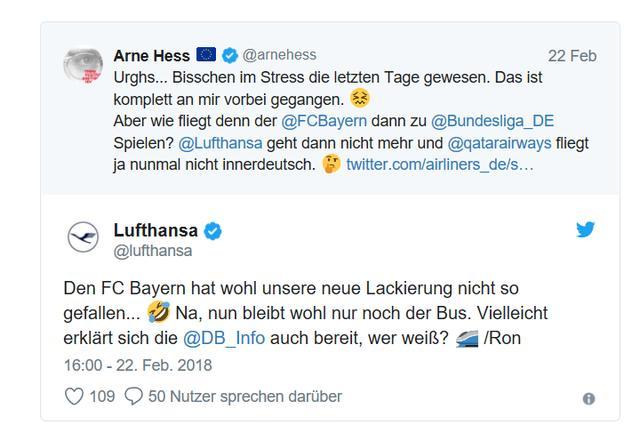This screenshot has width=640, height=433.
Task: Like the tweet with heart icon
Action: [73, 397]
